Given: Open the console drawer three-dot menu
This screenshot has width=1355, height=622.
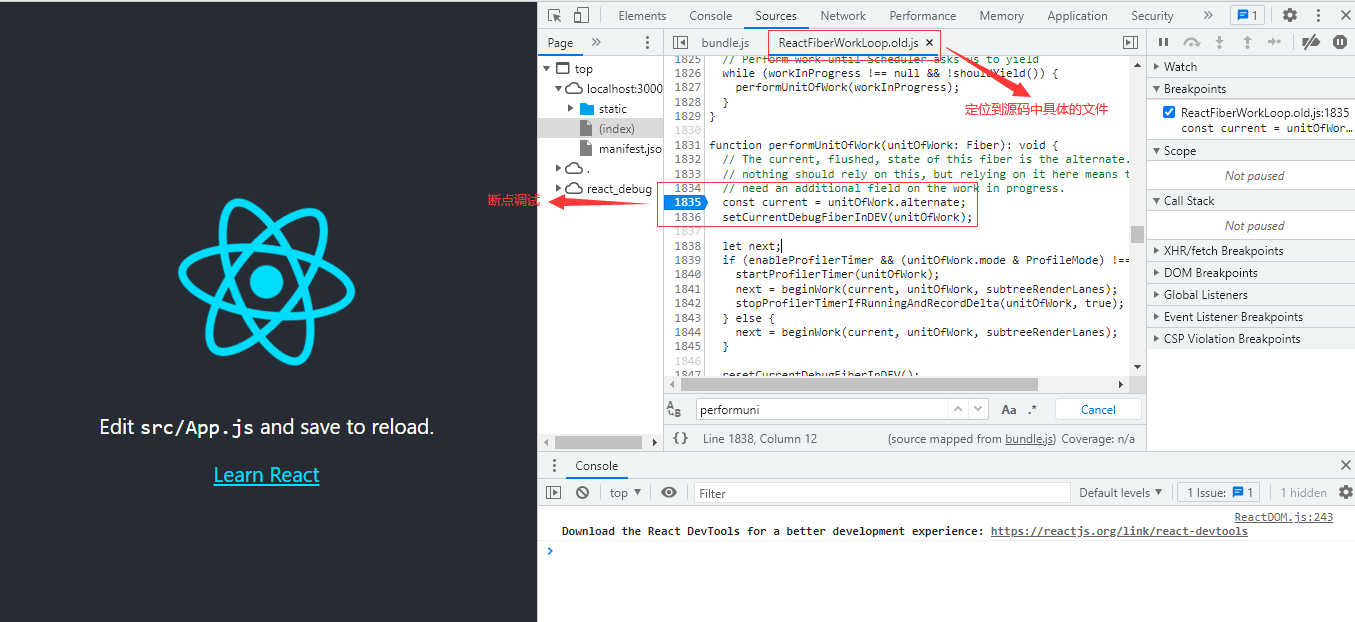Looking at the screenshot, I should [x=555, y=465].
